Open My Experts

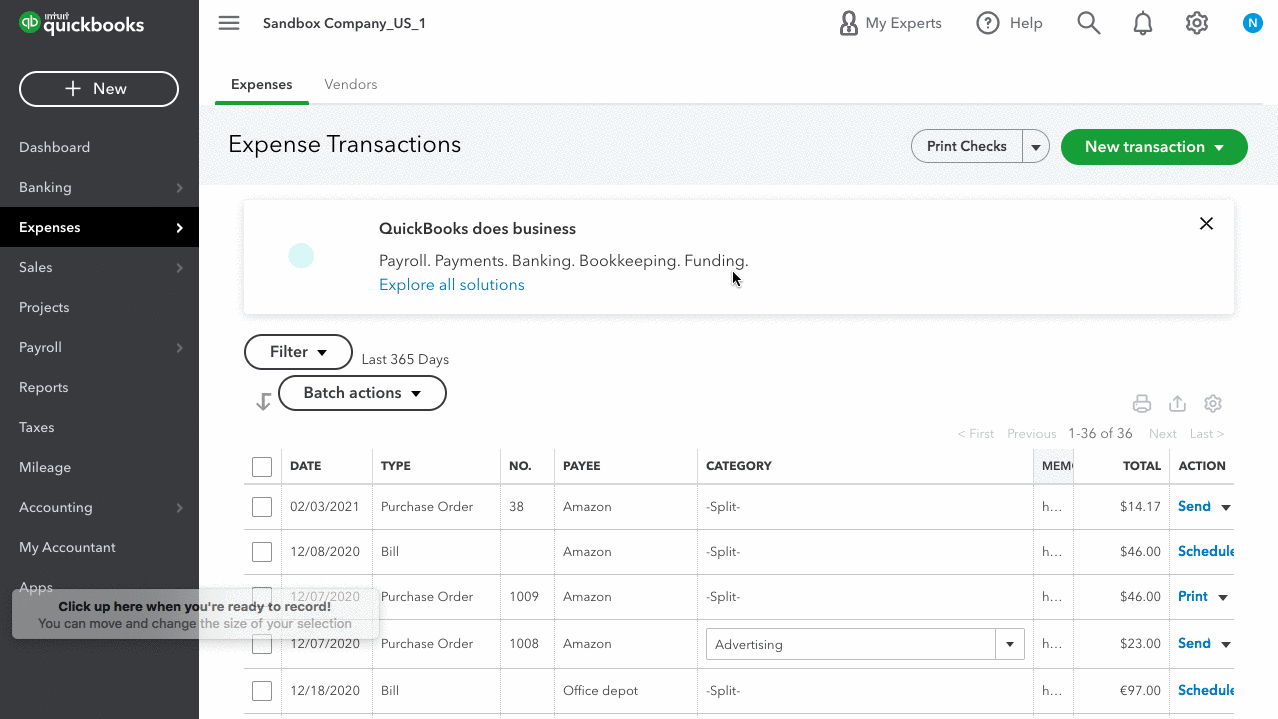890,23
